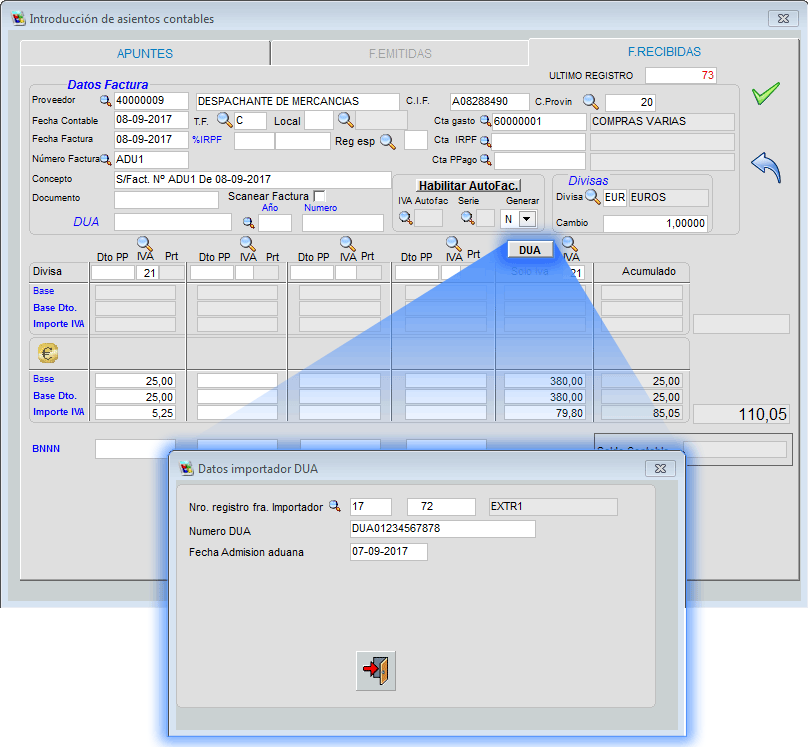Open DUA lookup magnifier beside Año field
Viewport: 808px width, 747px height.
tap(248, 223)
